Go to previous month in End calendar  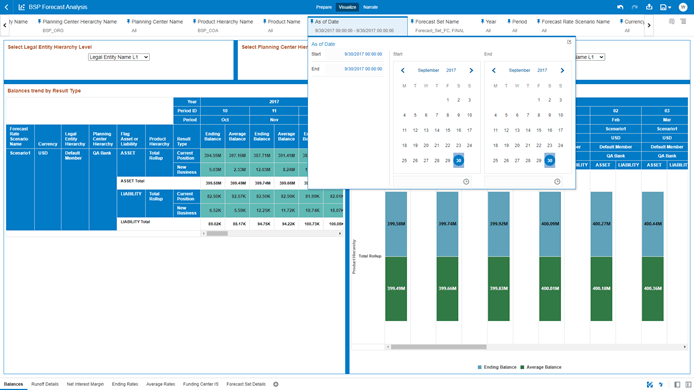click(x=494, y=70)
